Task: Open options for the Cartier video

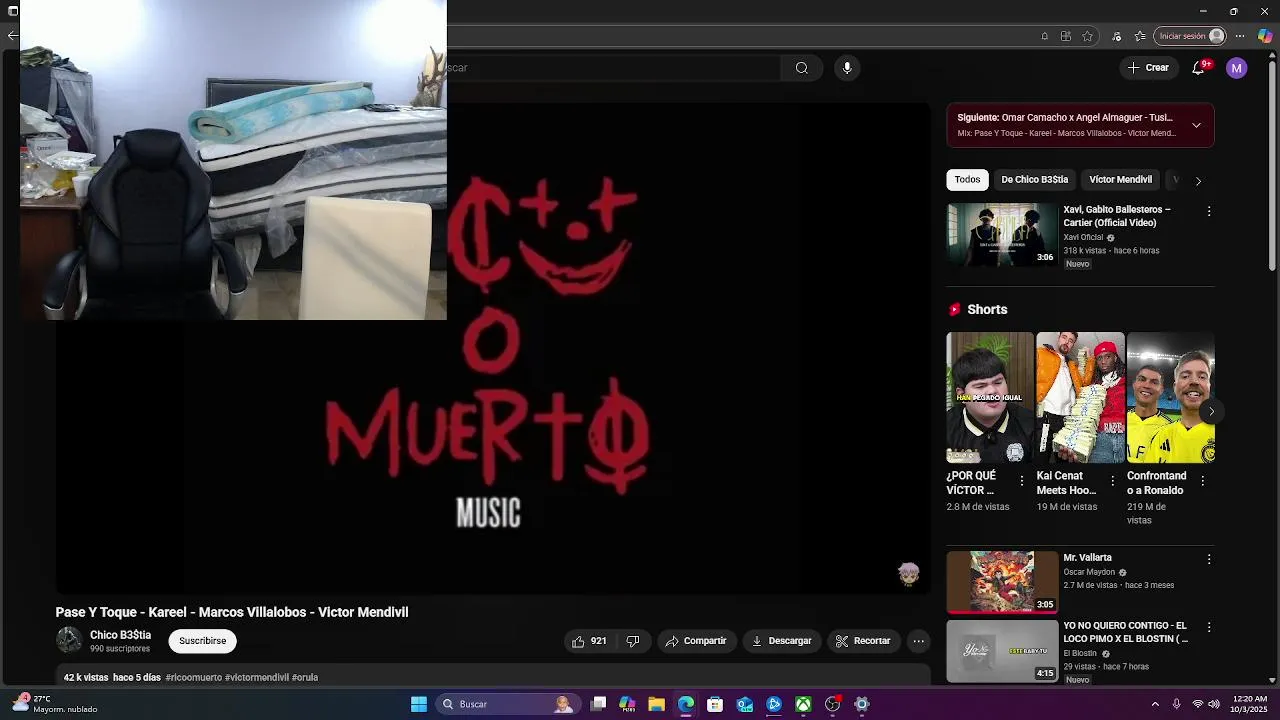Action: point(1209,212)
